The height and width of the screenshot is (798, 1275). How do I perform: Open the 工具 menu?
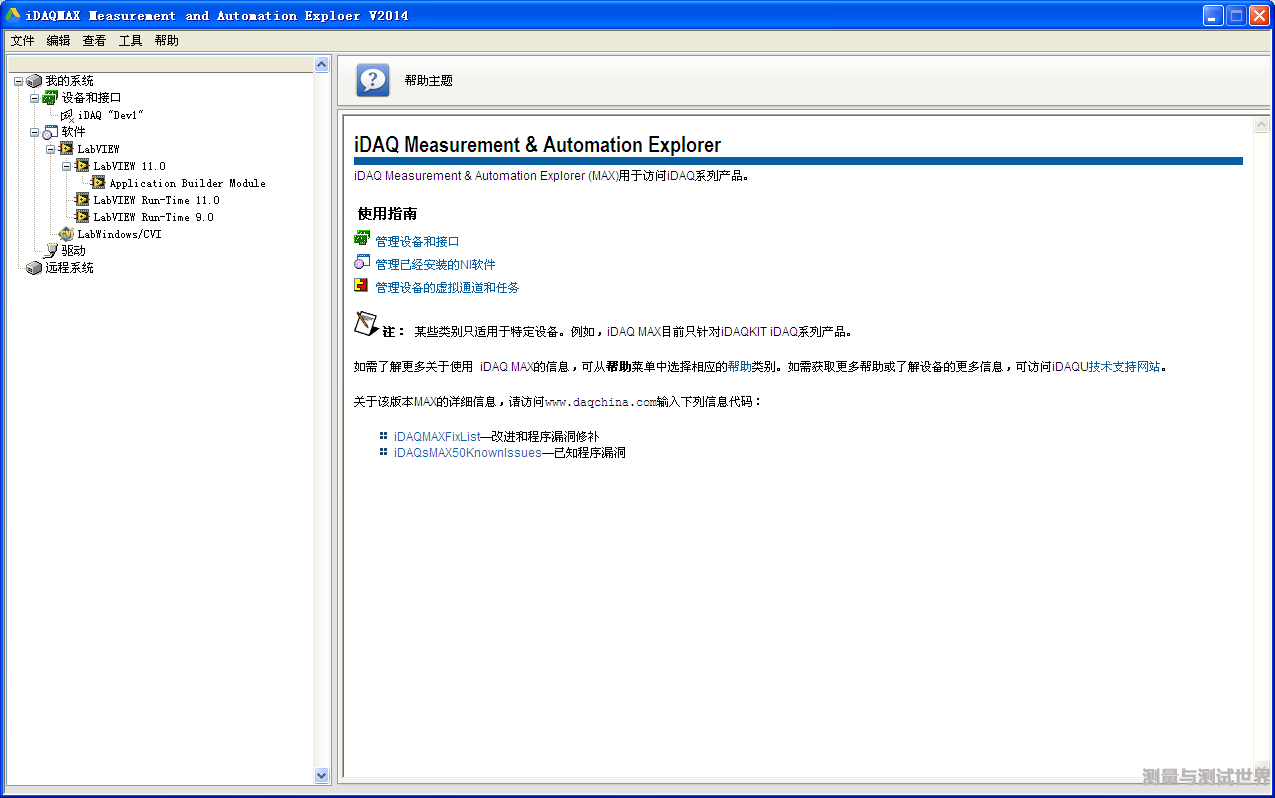point(130,41)
